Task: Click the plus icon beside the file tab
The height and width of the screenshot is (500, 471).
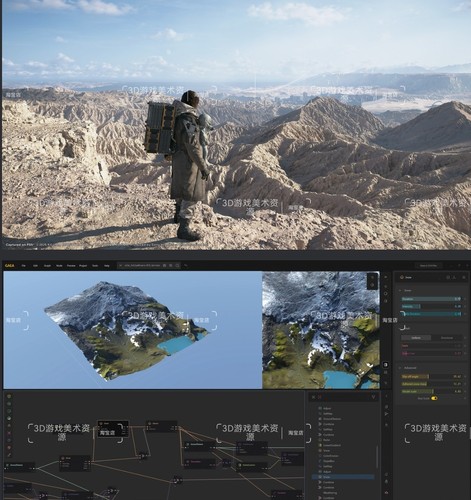Action: (x=186, y=266)
